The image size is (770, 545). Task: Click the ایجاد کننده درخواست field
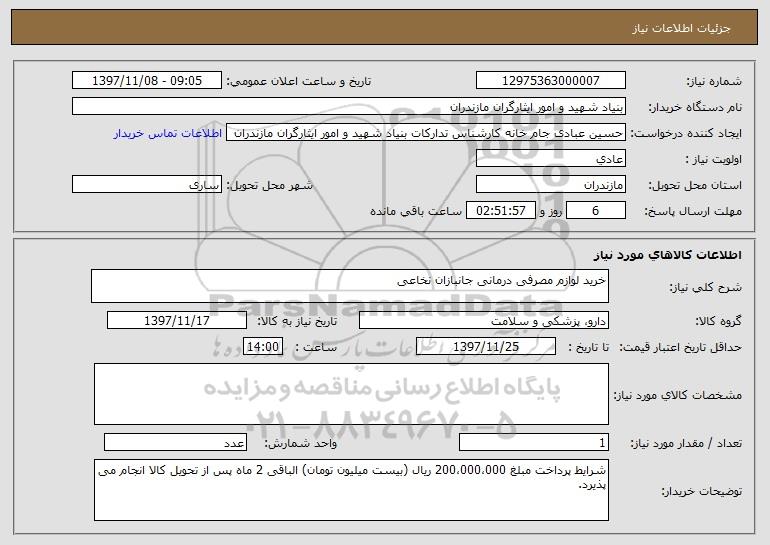[426, 133]
